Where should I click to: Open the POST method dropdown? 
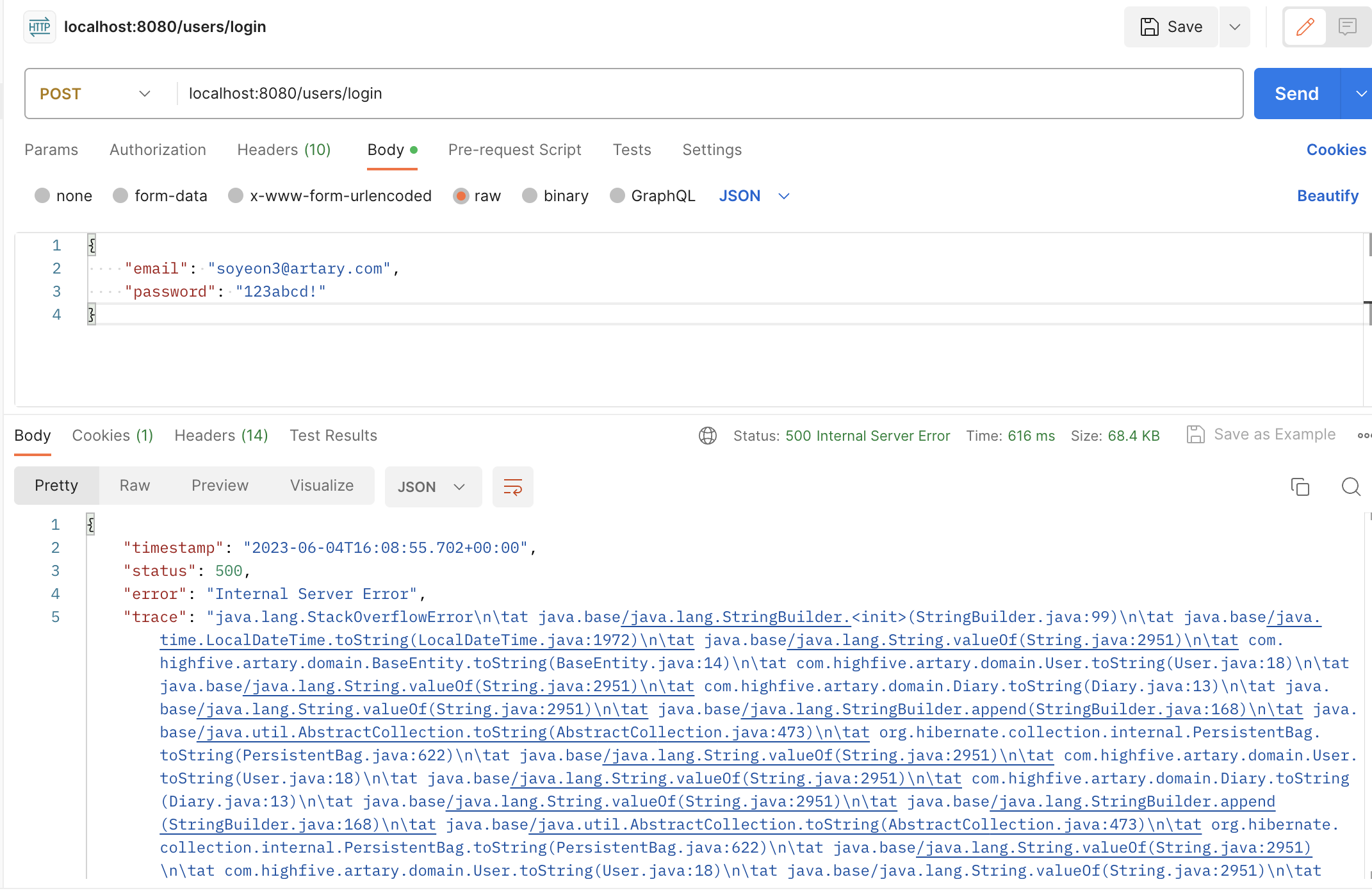(x=96, y=94)
